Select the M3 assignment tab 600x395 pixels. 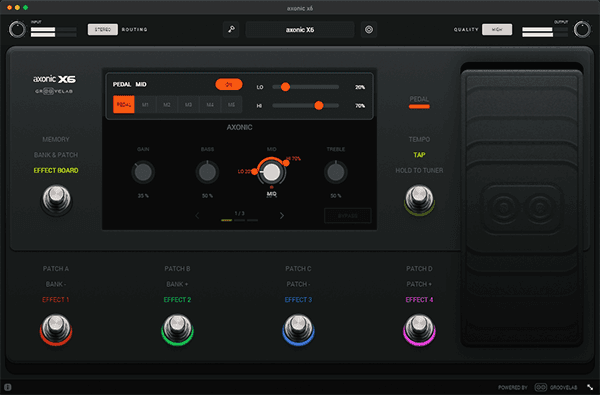pyautogui.click(x=188, y=104)
